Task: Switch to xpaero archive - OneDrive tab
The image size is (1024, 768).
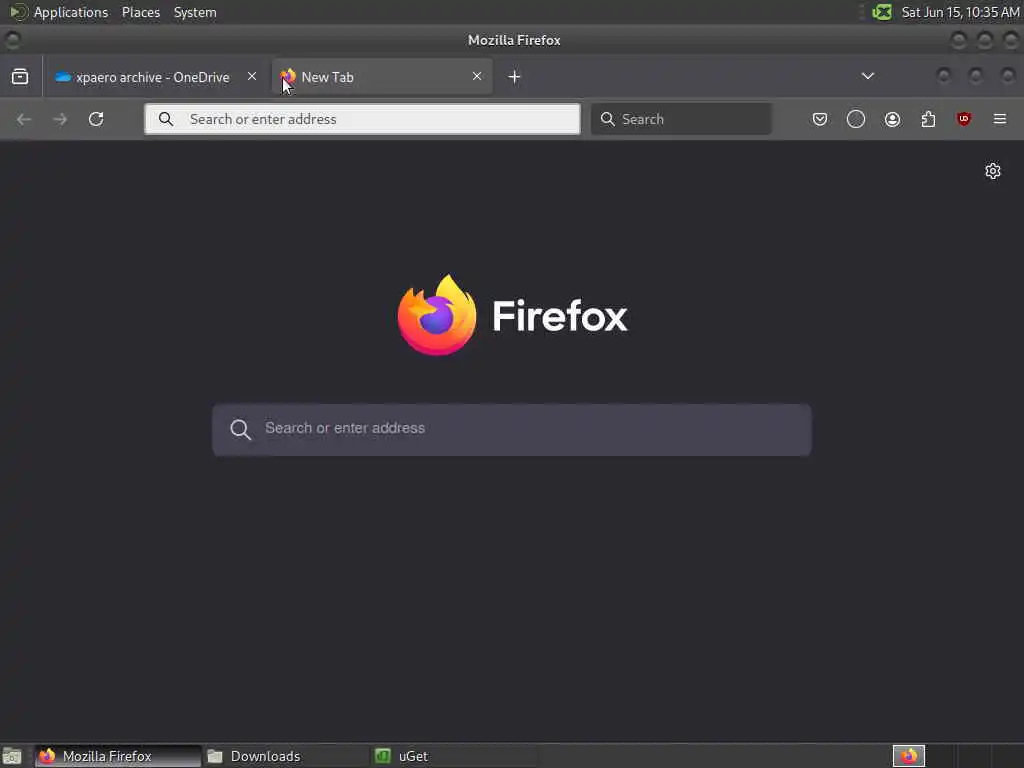Action: [x=155, y=77]
